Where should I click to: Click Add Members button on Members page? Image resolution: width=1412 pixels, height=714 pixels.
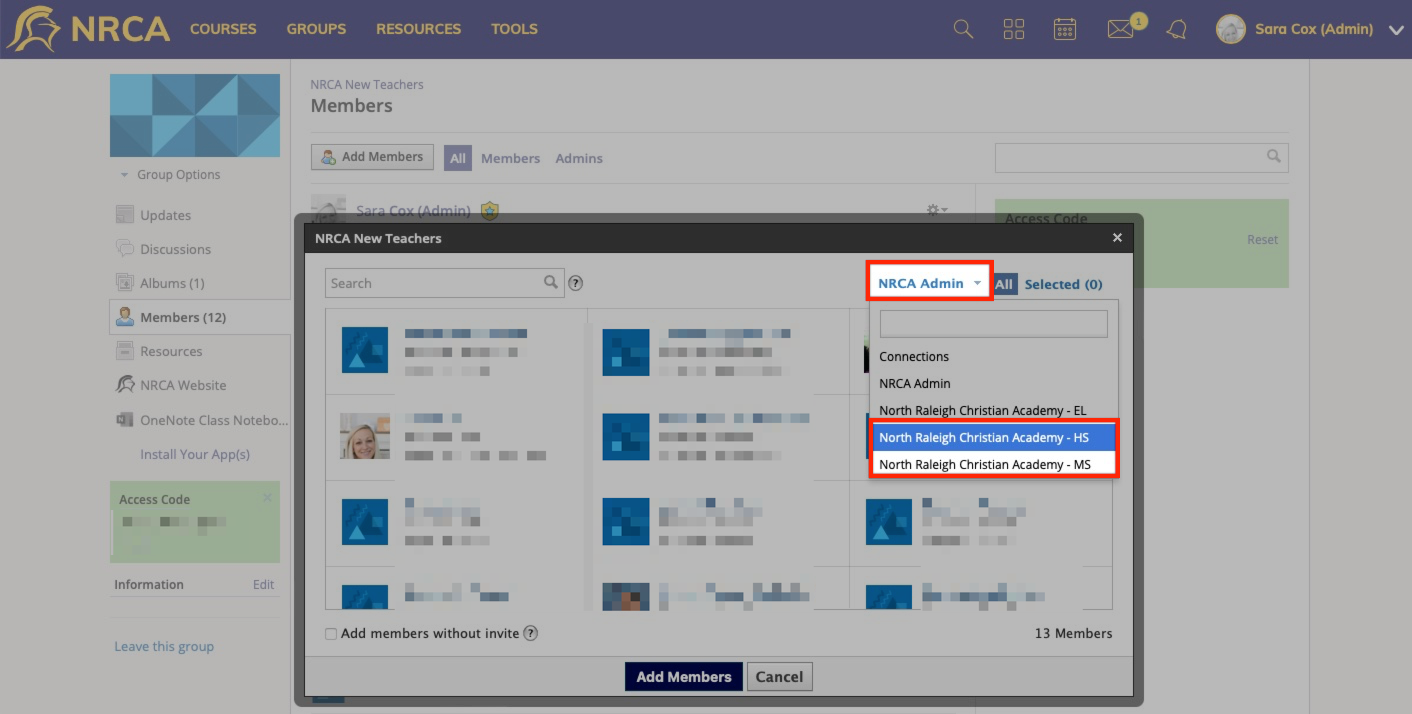[x=372, y=157]
